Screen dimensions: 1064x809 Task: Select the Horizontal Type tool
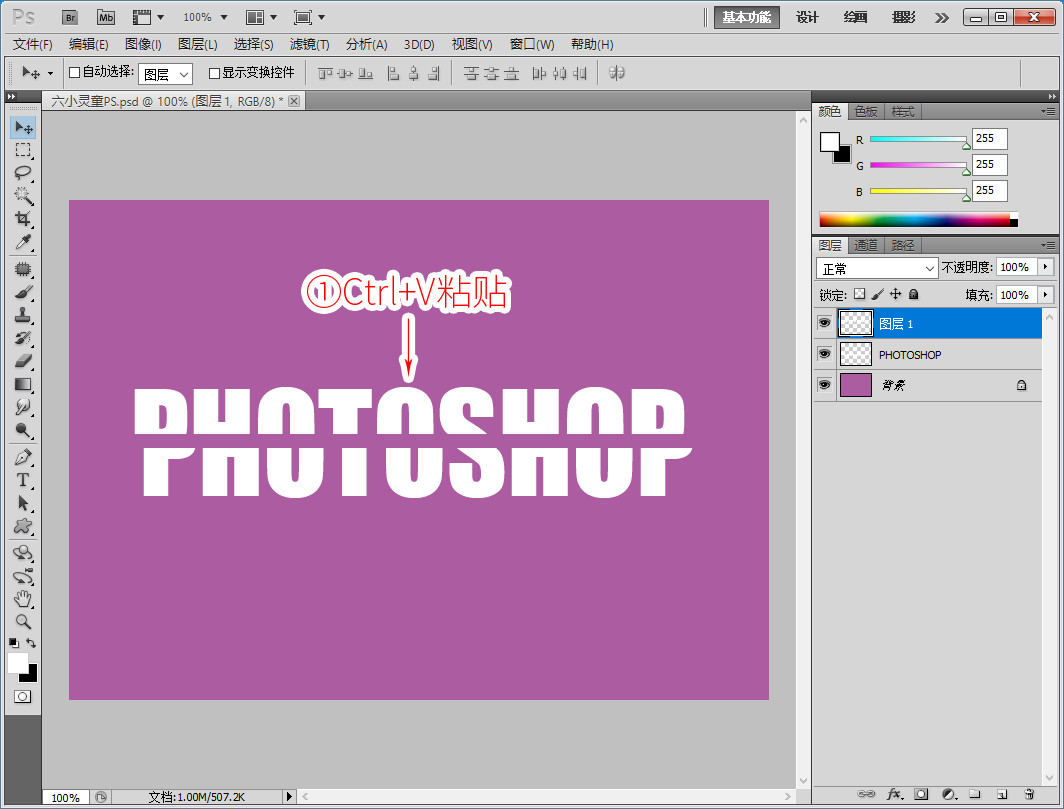(23, 481)
